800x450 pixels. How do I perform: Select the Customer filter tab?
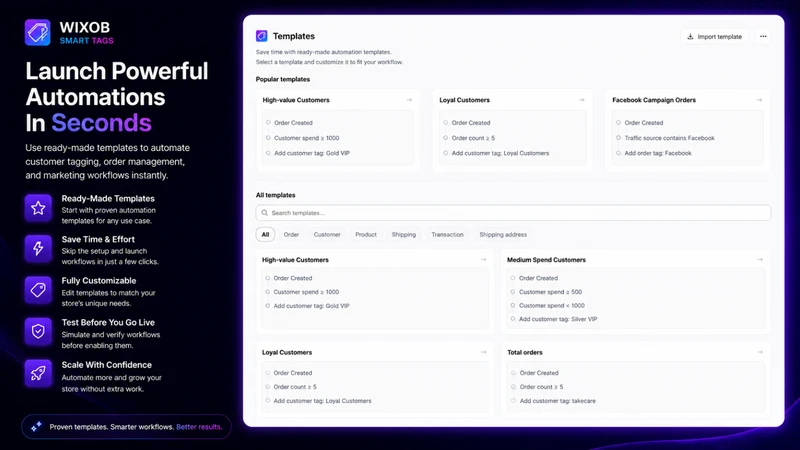tap(327, 235)
